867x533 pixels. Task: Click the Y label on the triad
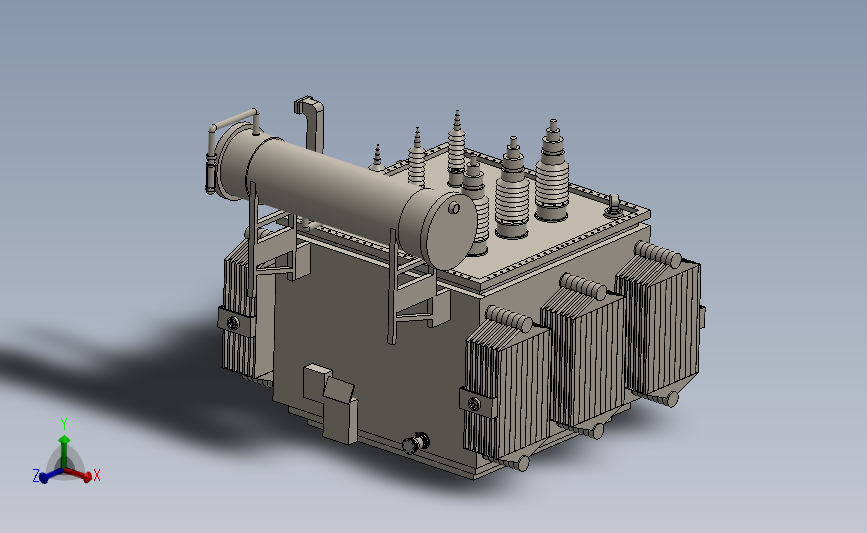tap(64, 424)
